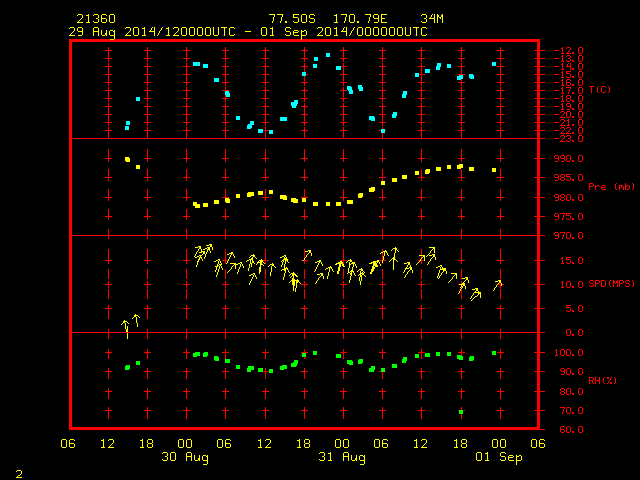Click the 31 Aug date label

click(x=342, y=457)
